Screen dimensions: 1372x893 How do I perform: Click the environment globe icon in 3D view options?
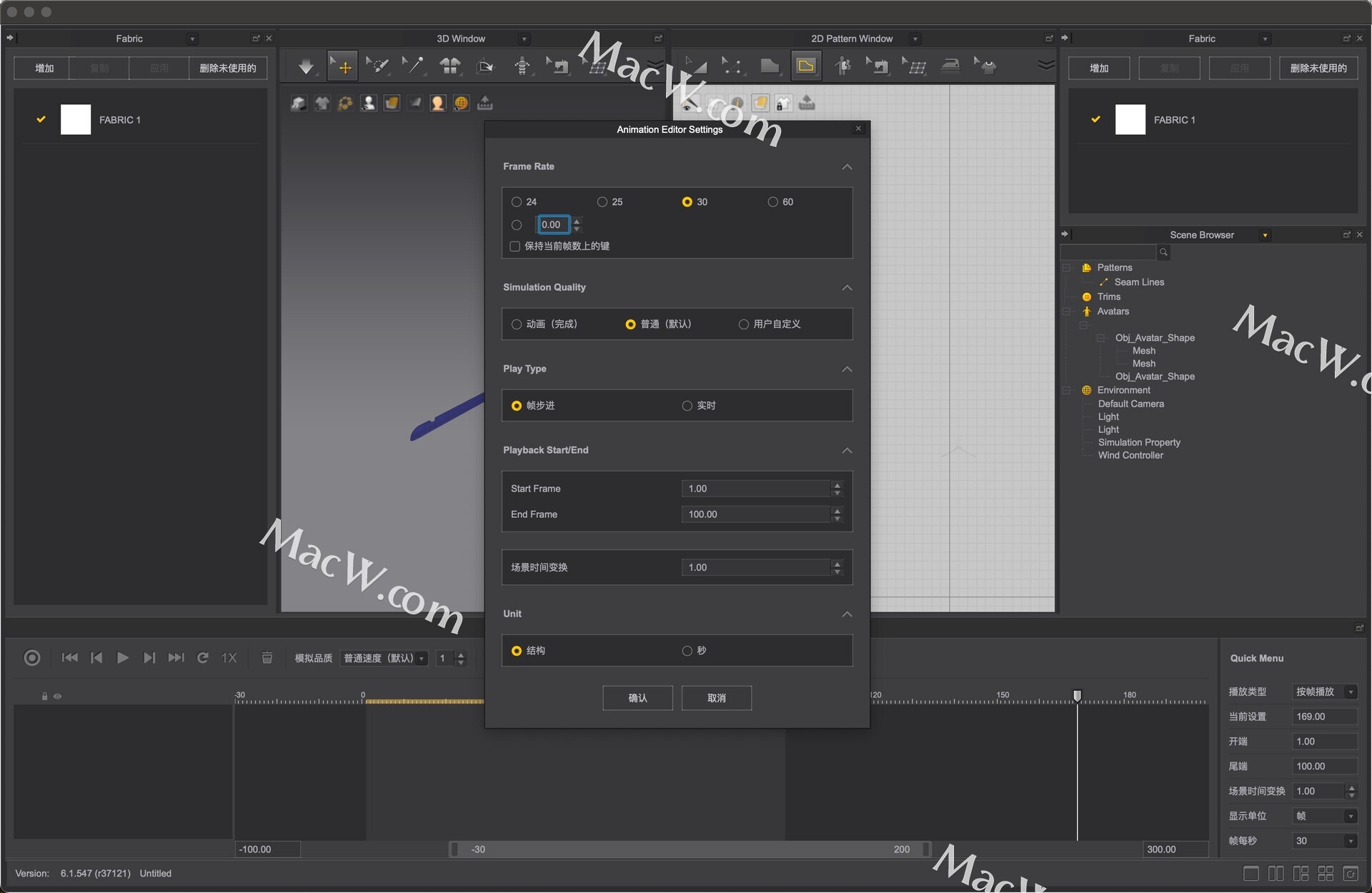click(461, 104)
